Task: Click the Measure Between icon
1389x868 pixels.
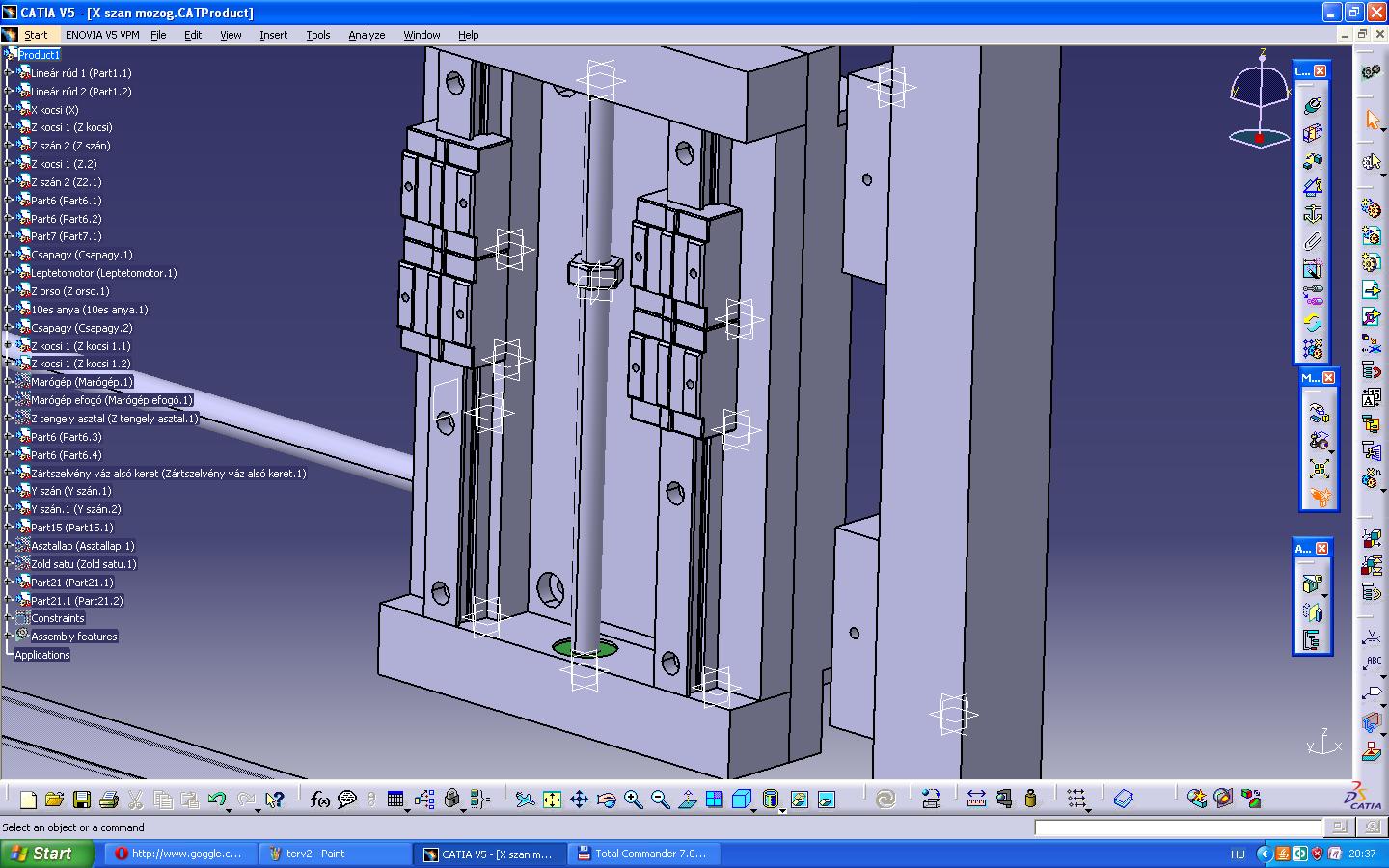Action: [976, 800]
